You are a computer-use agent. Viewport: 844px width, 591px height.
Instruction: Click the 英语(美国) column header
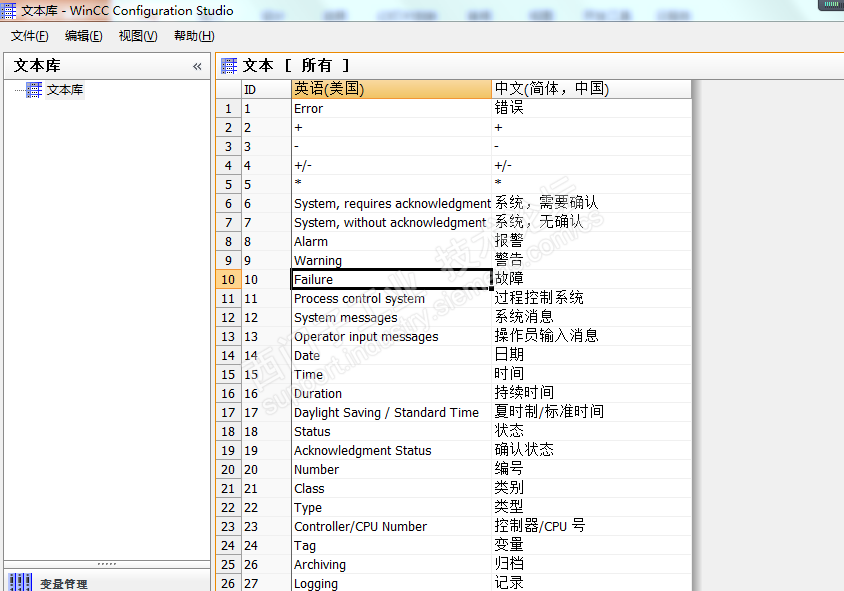pyautogui.click(x=391, y=89)
